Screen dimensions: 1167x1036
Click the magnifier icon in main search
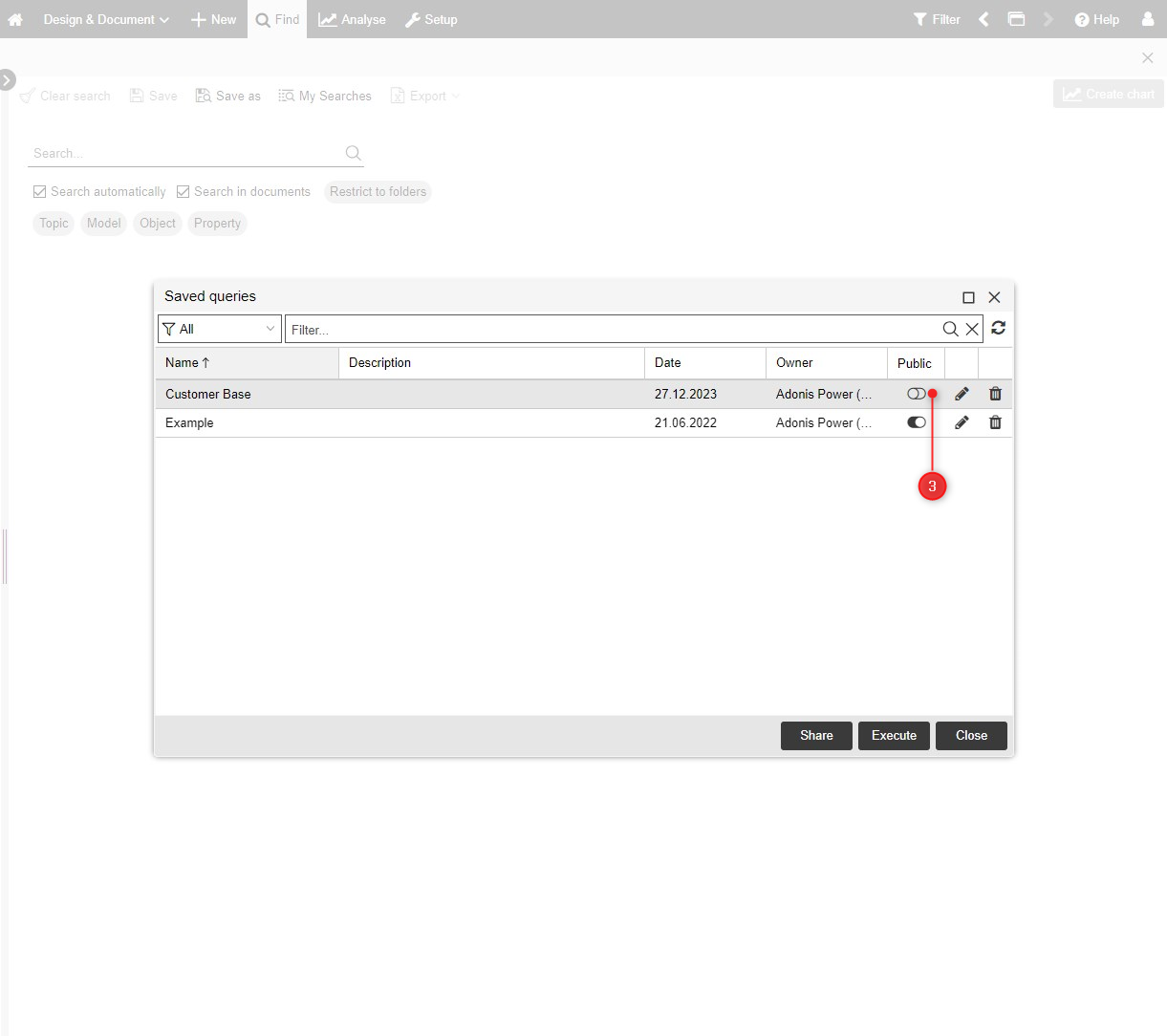(x=353, y=153)
